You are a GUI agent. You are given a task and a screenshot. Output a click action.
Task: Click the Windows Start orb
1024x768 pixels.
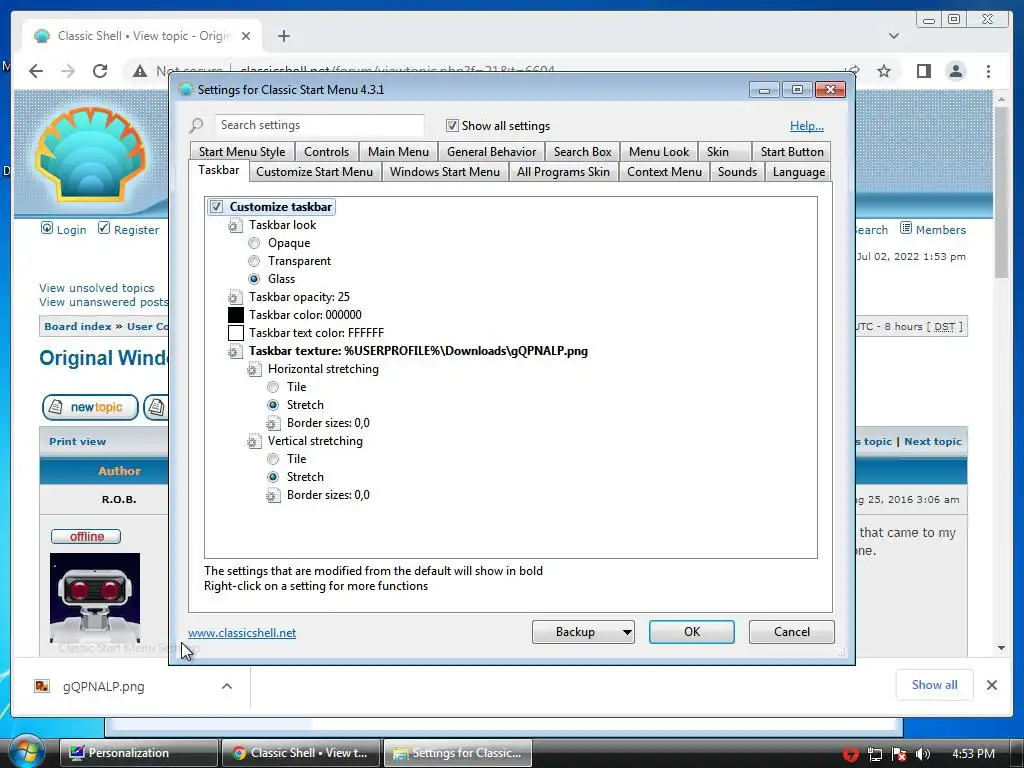26,752
